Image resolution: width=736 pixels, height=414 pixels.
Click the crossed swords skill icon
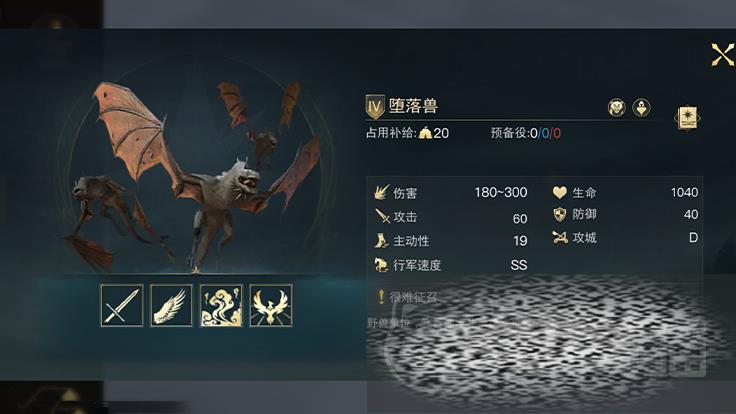tap(122, 306)
